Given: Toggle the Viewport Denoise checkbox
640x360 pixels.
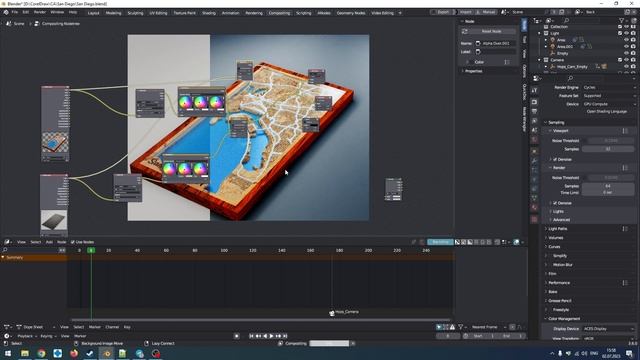Looking at the screenshot, I should click(555, 159).
